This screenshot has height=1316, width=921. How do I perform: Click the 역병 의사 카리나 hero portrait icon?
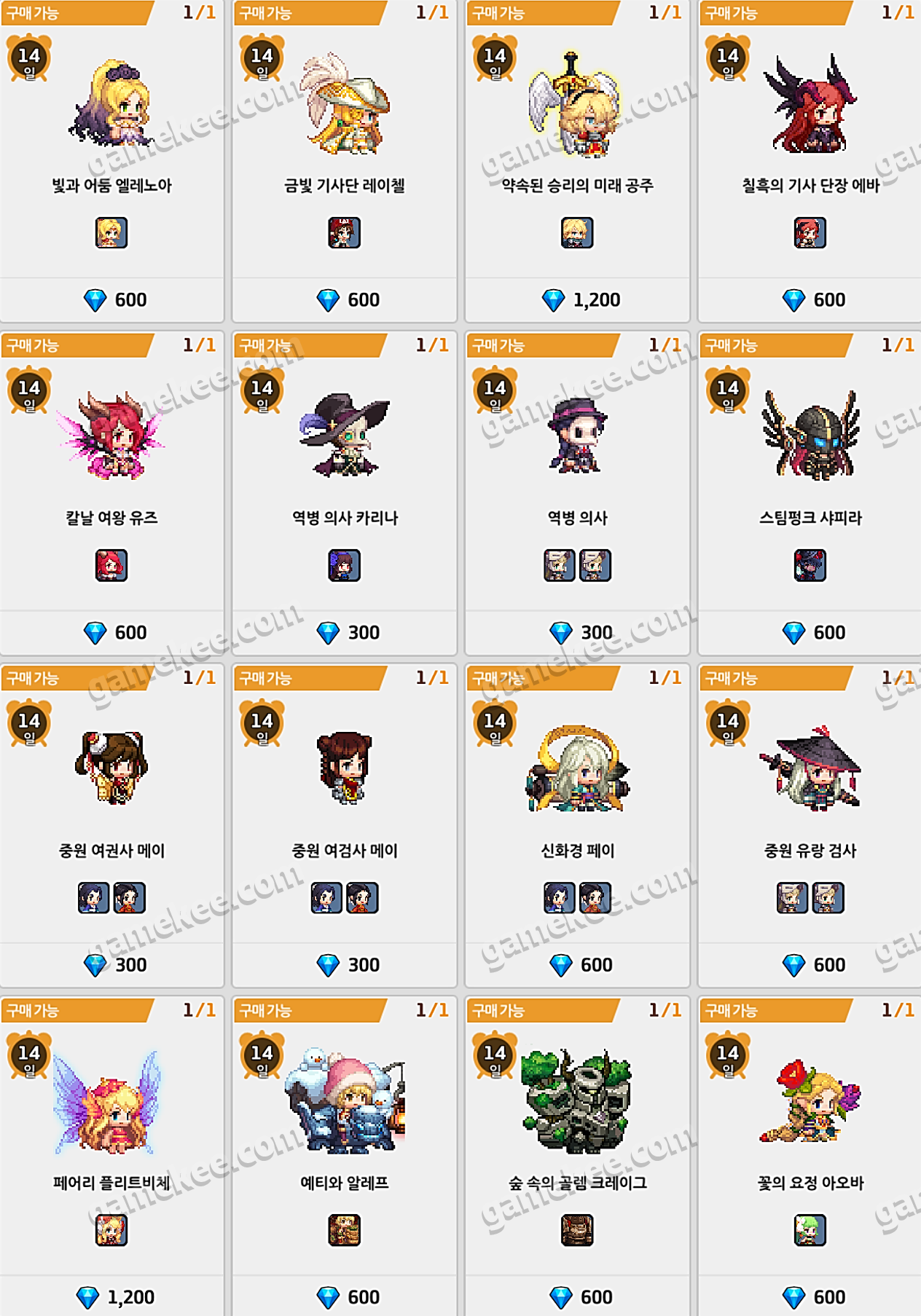pos(344,565)
